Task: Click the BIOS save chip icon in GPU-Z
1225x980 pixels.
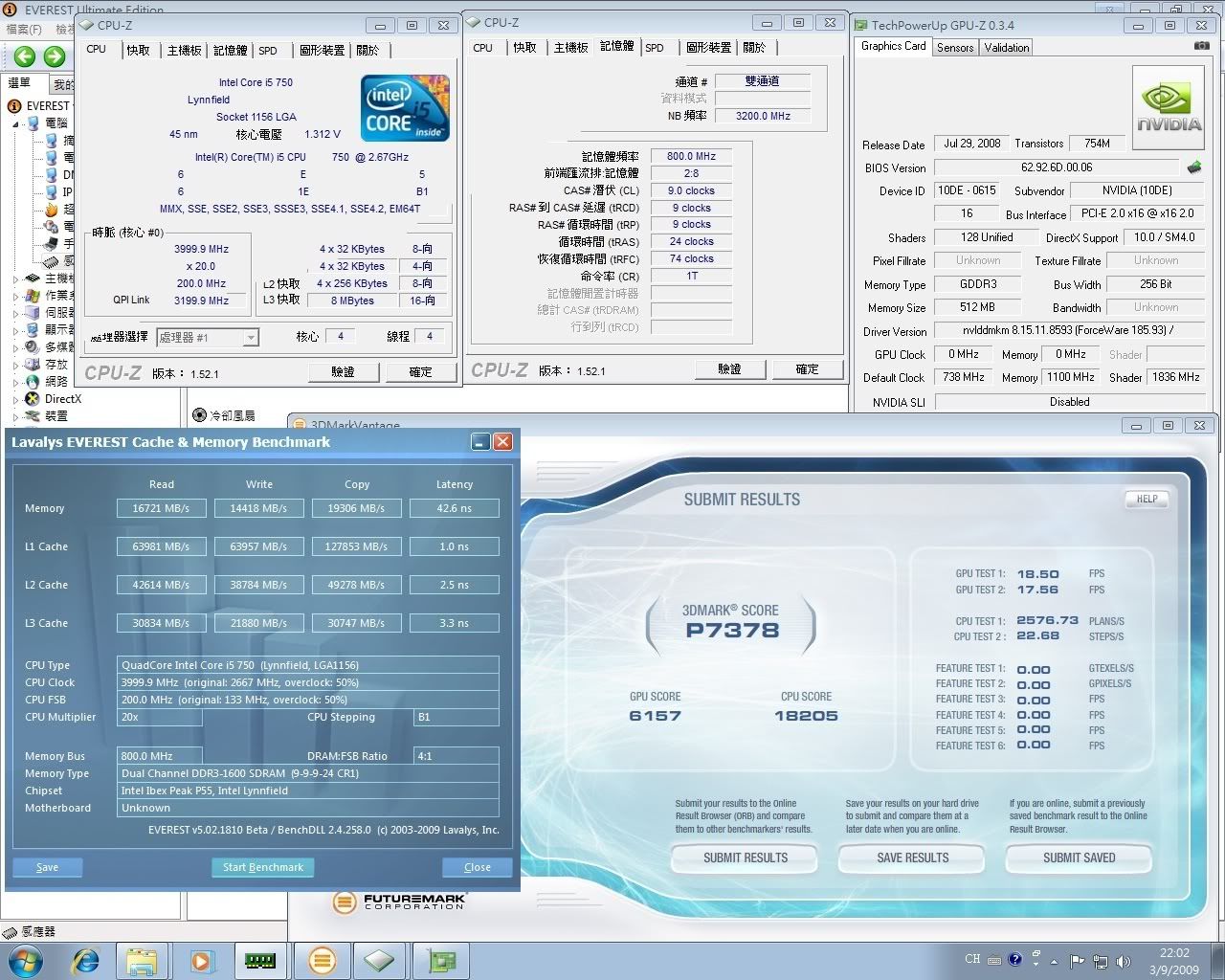Action: 1193,167
